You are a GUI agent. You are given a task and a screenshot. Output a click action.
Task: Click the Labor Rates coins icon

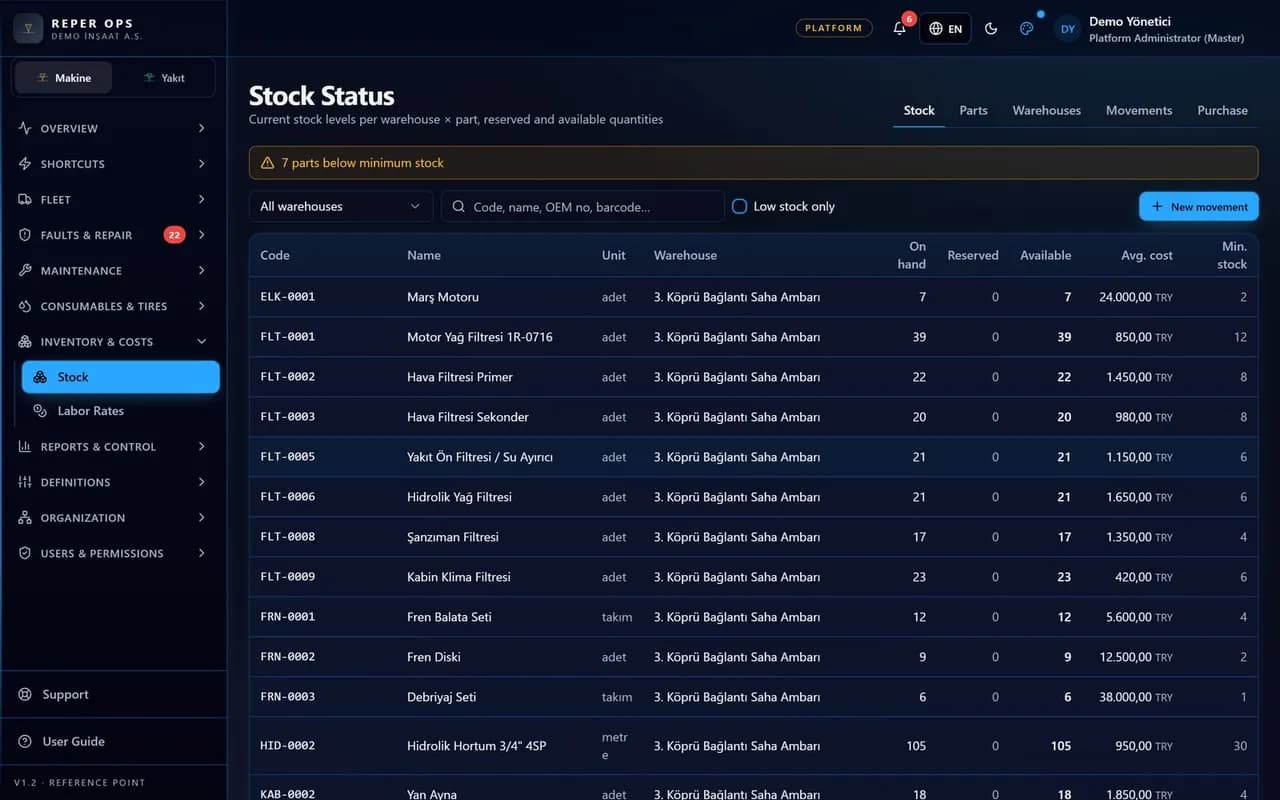coord(40,411)
